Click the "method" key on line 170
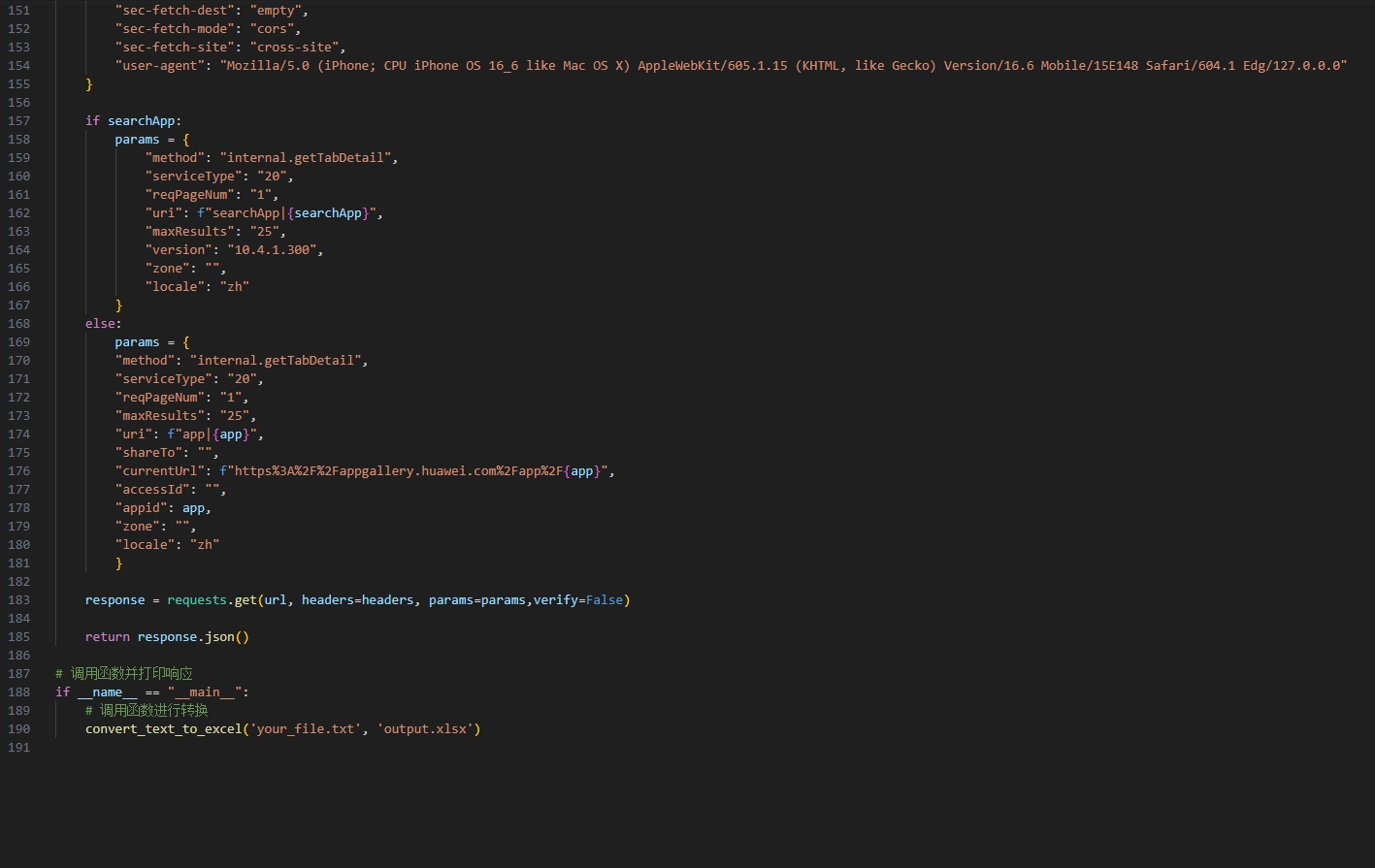 point(145,361)
